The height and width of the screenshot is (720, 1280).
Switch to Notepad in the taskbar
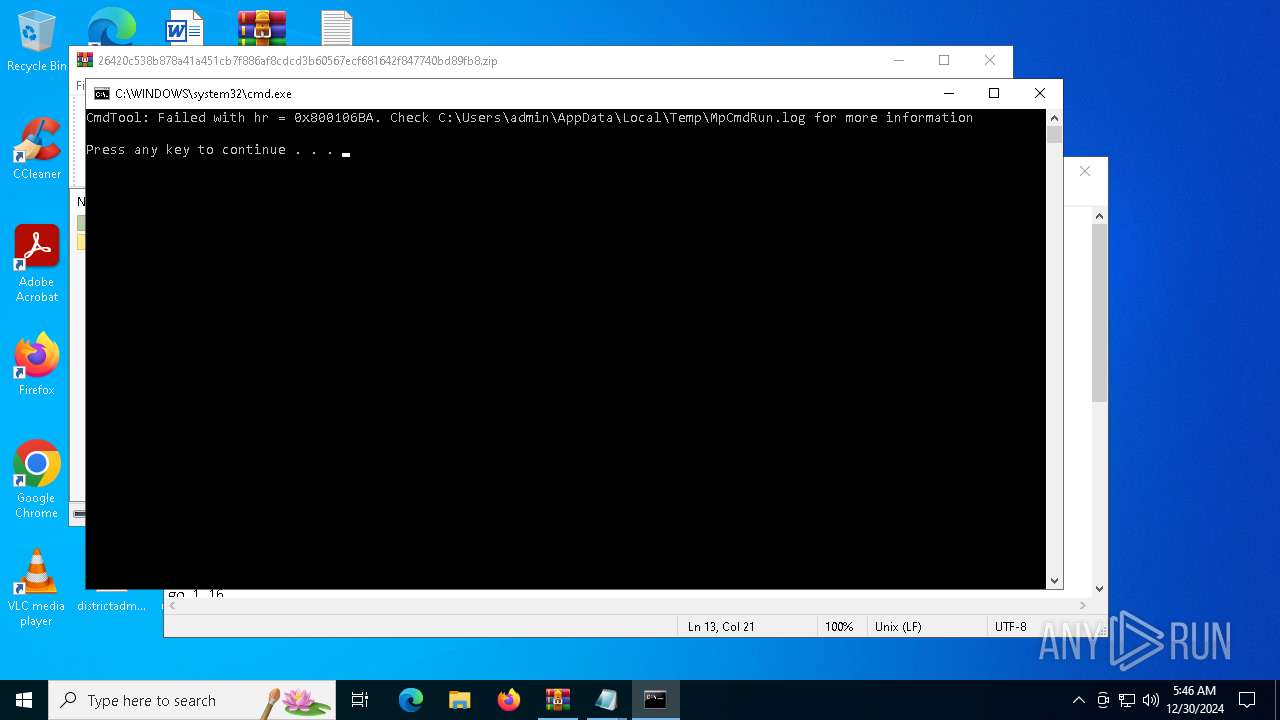pos(607,700)
